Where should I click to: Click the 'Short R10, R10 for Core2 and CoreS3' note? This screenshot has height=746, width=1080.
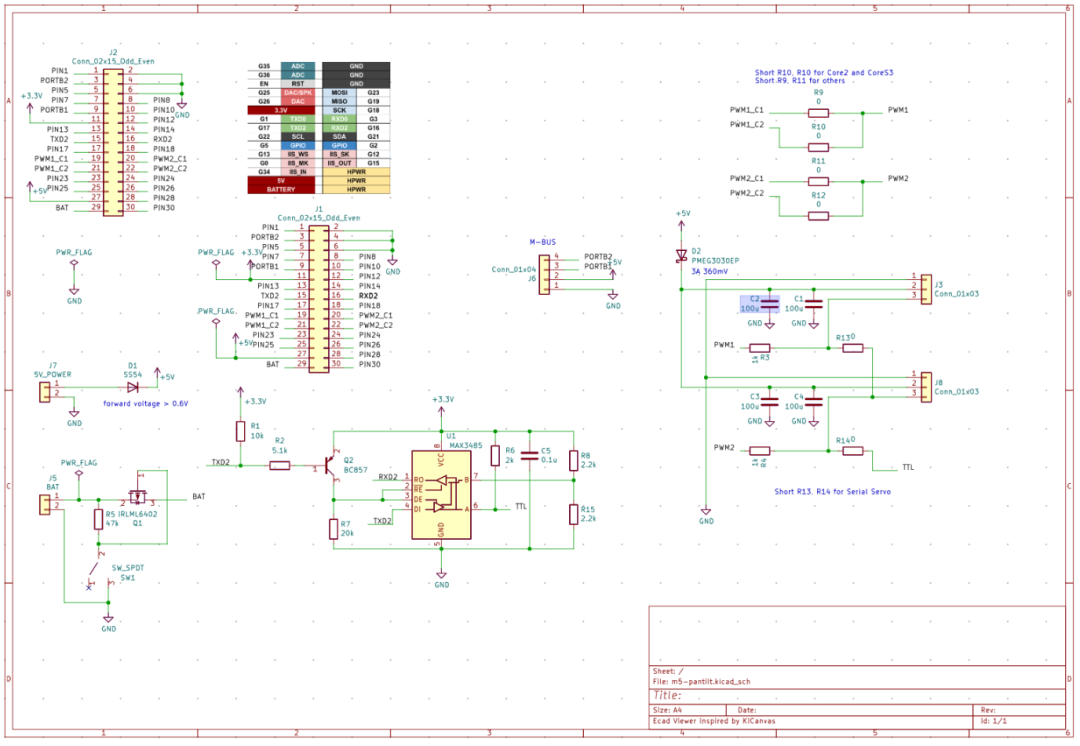pyautogui.click(x=824, y=72)
